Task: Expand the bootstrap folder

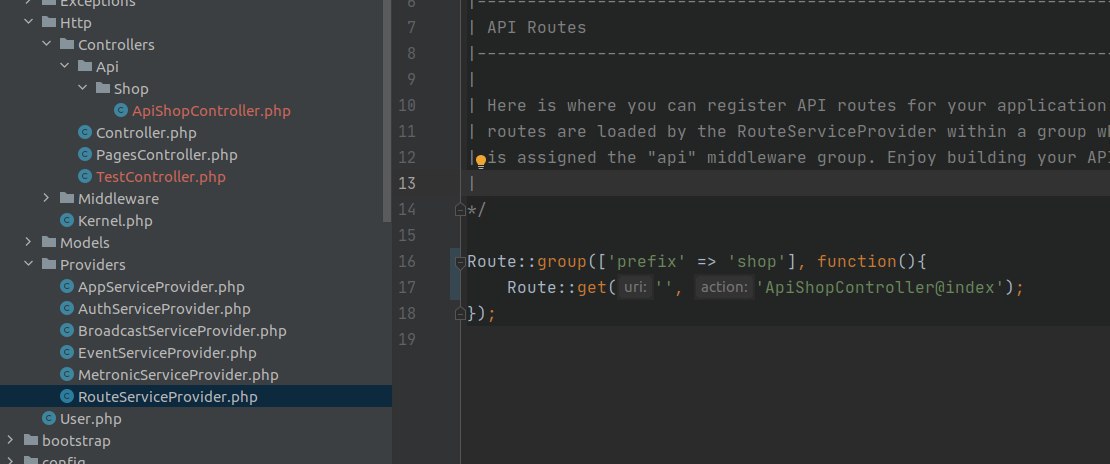Action: tap(11, 440)
